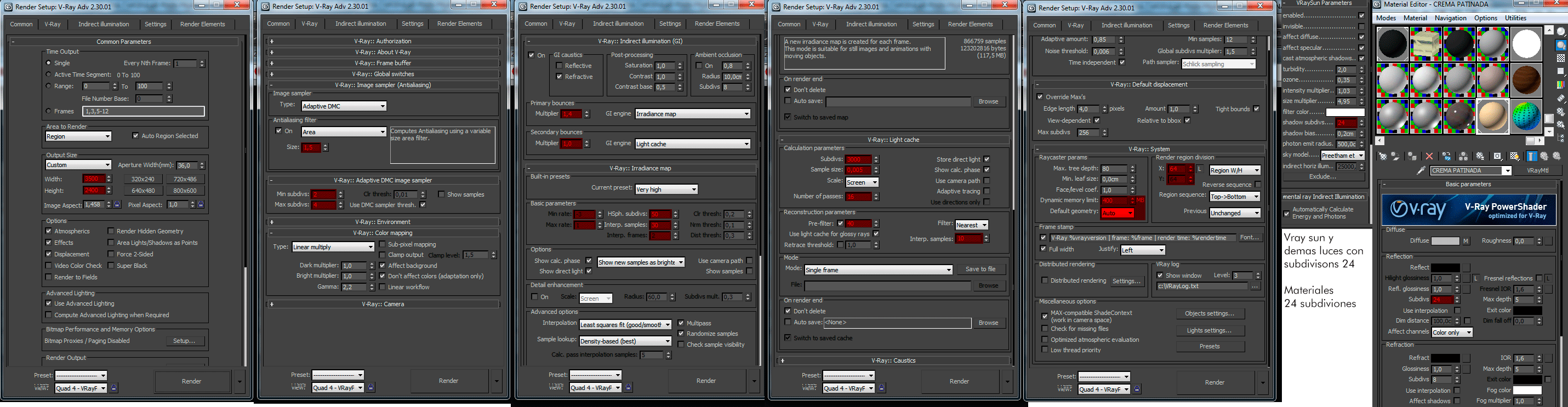1568x407 pixels.
Task: Click Video Color Check color-bars icon
Action: tap(1561, 85)
